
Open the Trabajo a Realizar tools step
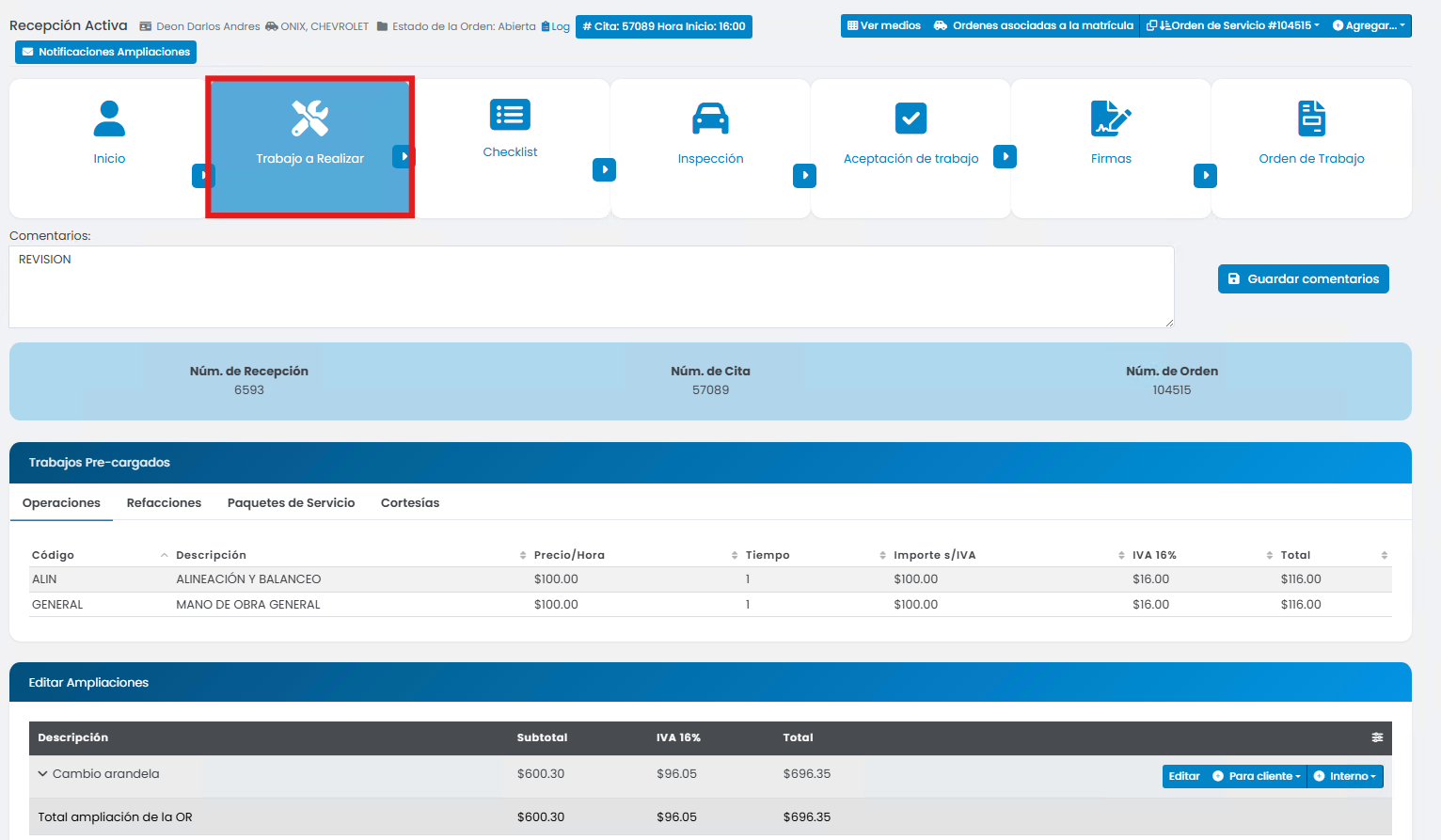pyautogui.click(x=309, y=119)
